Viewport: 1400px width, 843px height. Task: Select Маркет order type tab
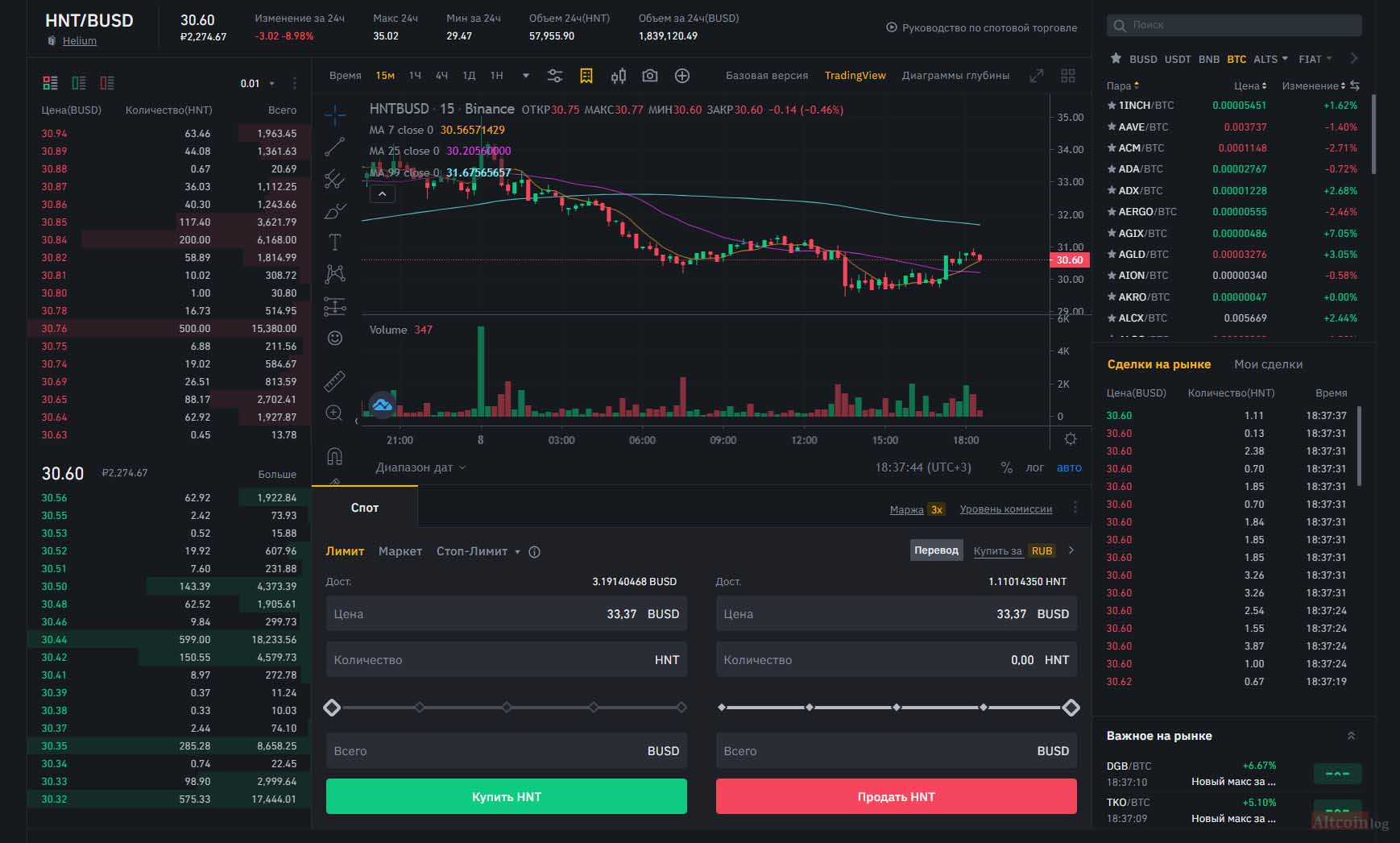coord(400,551)
